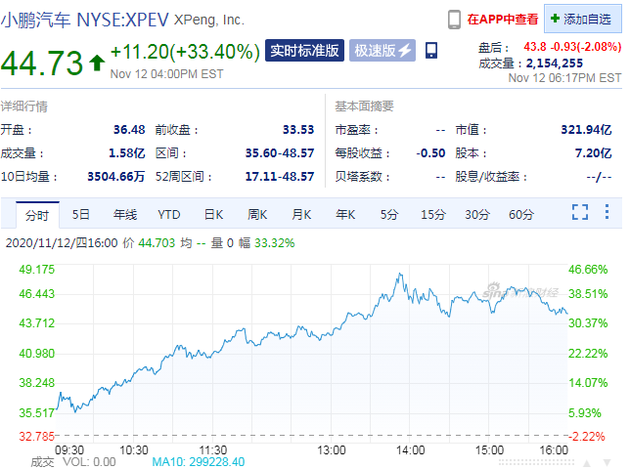Click the 开盘 value 36.48
This screenshot has width=630, height=469.
tap(129, 130)
